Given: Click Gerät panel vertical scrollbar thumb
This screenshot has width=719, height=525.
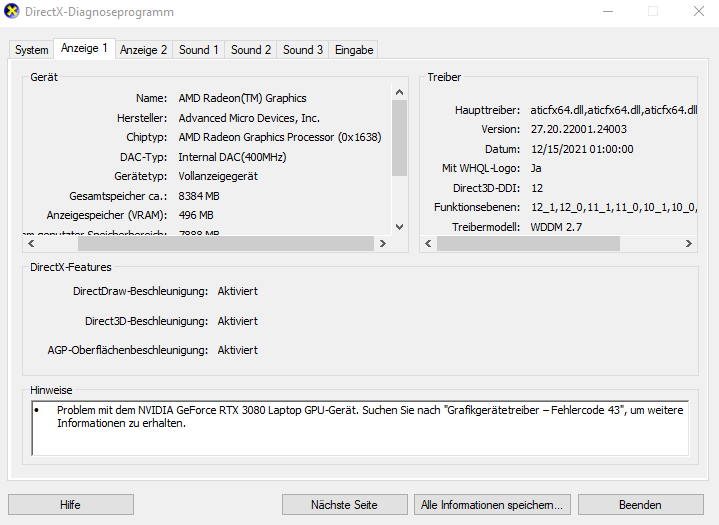Looking at the screenshot, I should pyautogui.click(x=399, y=138).
